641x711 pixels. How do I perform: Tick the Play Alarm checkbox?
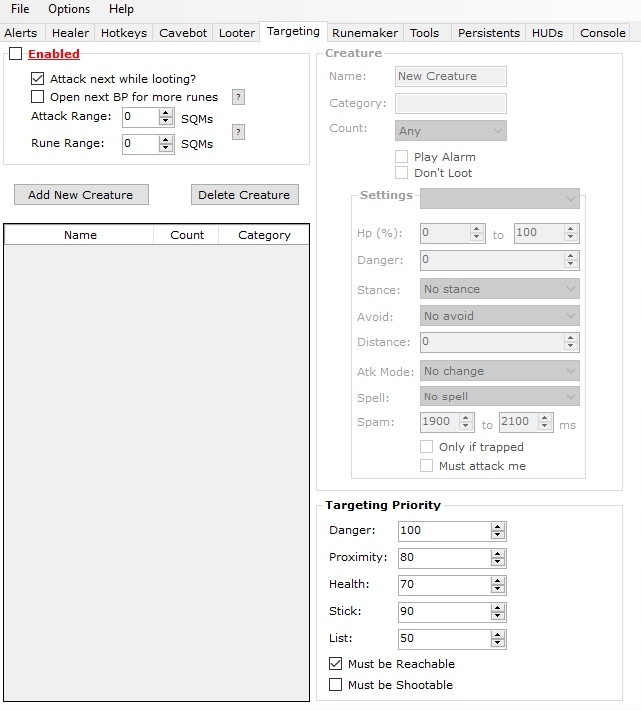(x=401, y=156)
